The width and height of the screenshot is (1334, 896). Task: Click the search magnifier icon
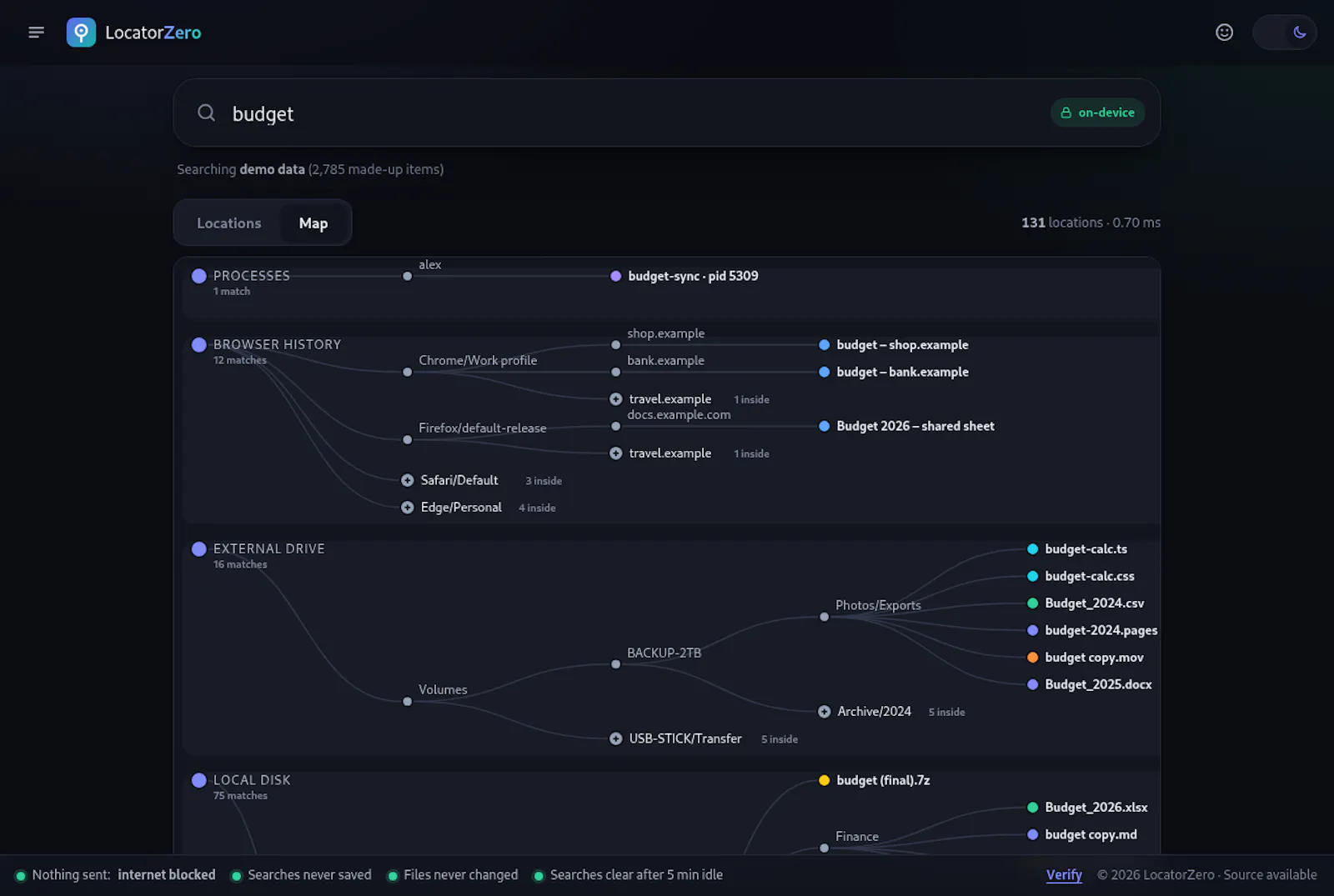coord(206,113)
